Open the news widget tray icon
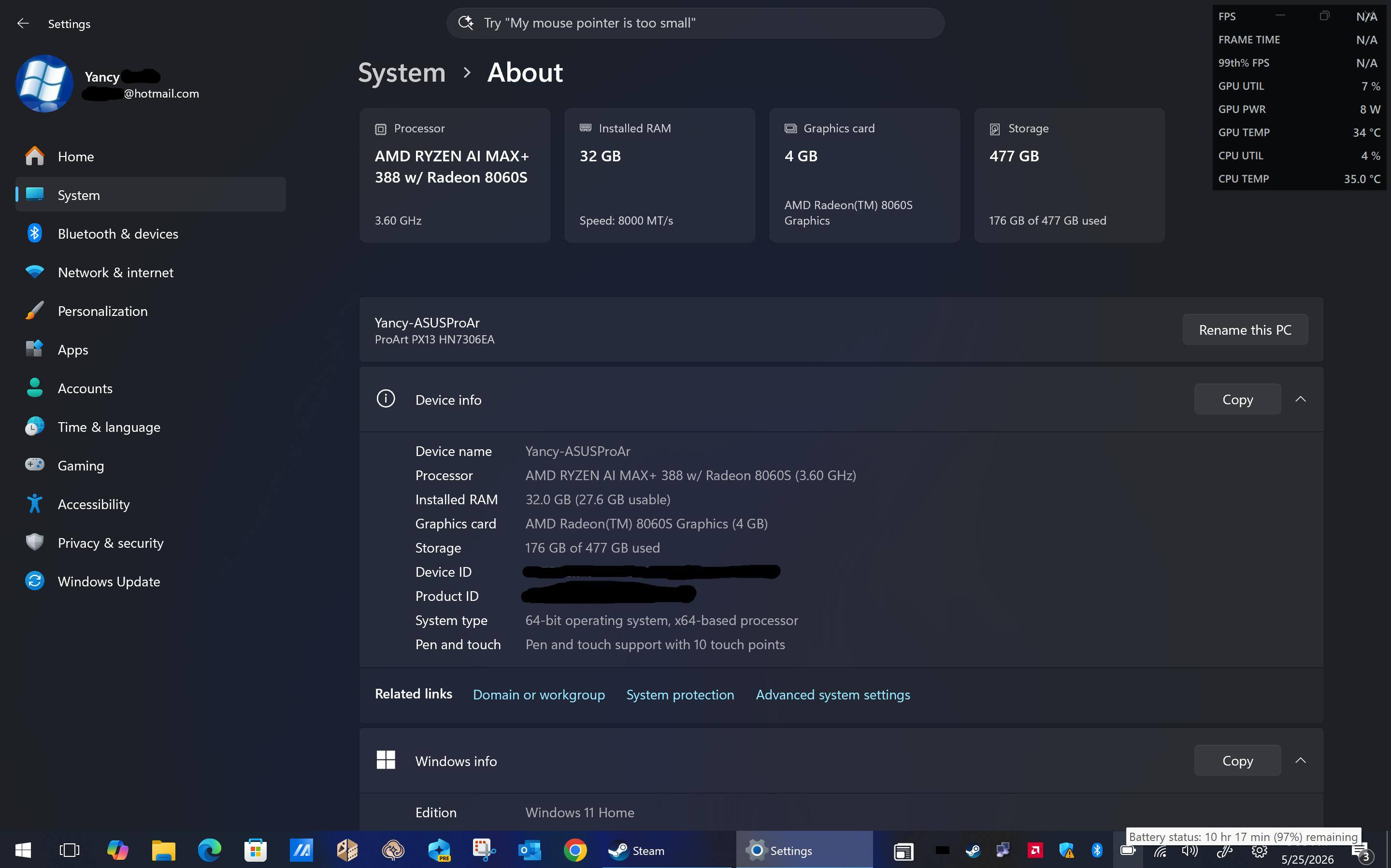 click(x=903, y=852)
